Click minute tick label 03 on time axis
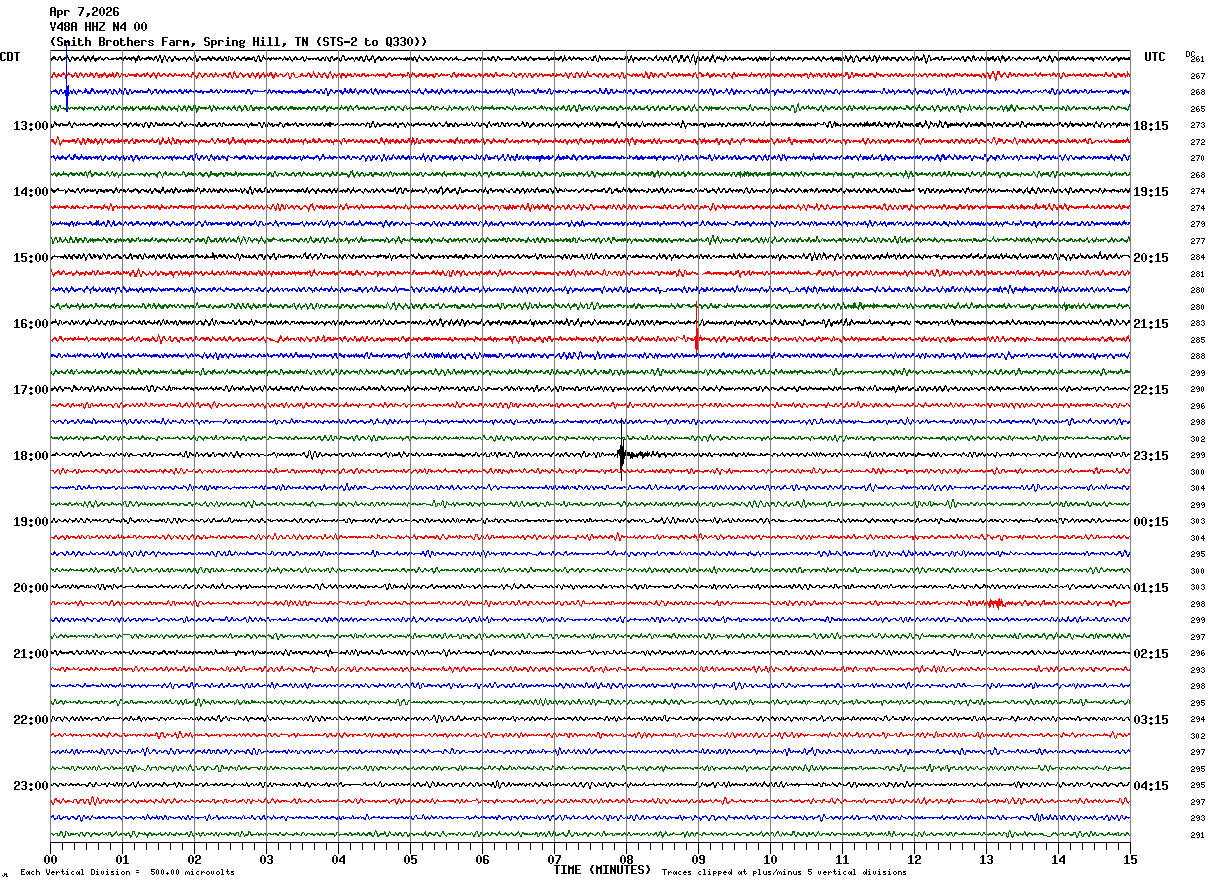The image size is (1210, 886). [x=266, y=859]
